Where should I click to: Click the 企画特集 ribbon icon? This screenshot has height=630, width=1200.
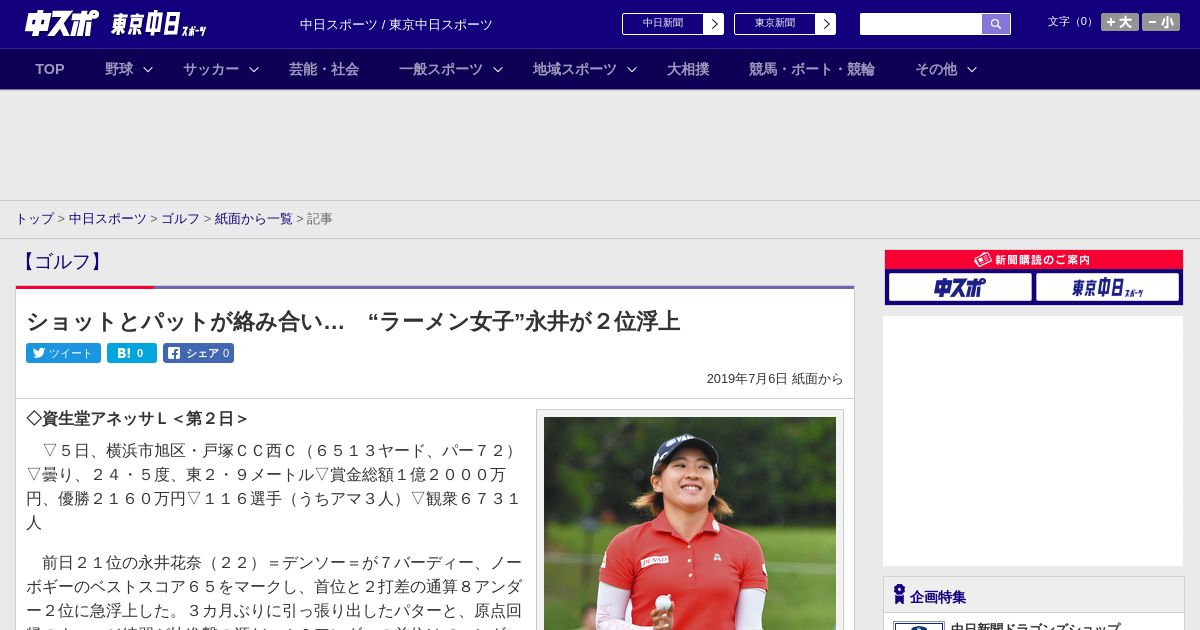point(899,595)
